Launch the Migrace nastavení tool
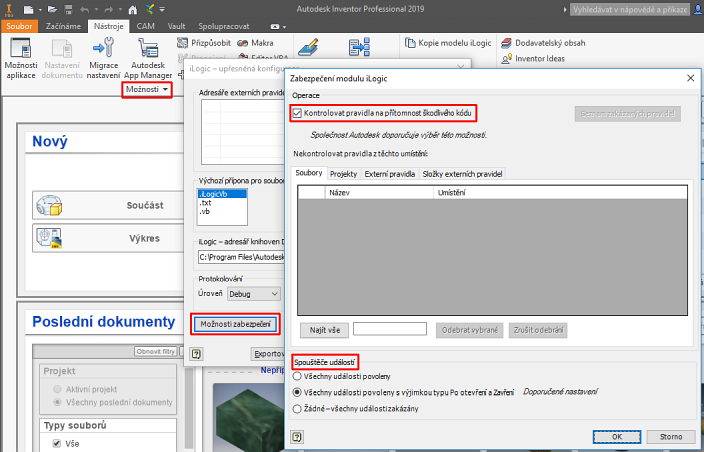The width and height of the screenshot is (704, 452). (x=103, y=58)
